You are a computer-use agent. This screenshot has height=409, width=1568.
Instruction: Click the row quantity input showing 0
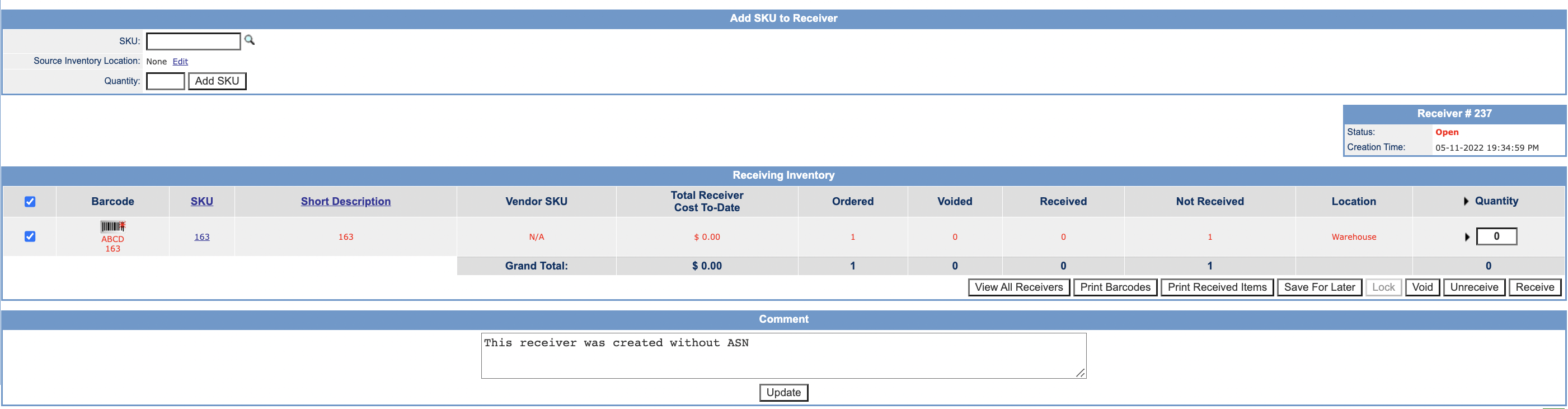1497,236
